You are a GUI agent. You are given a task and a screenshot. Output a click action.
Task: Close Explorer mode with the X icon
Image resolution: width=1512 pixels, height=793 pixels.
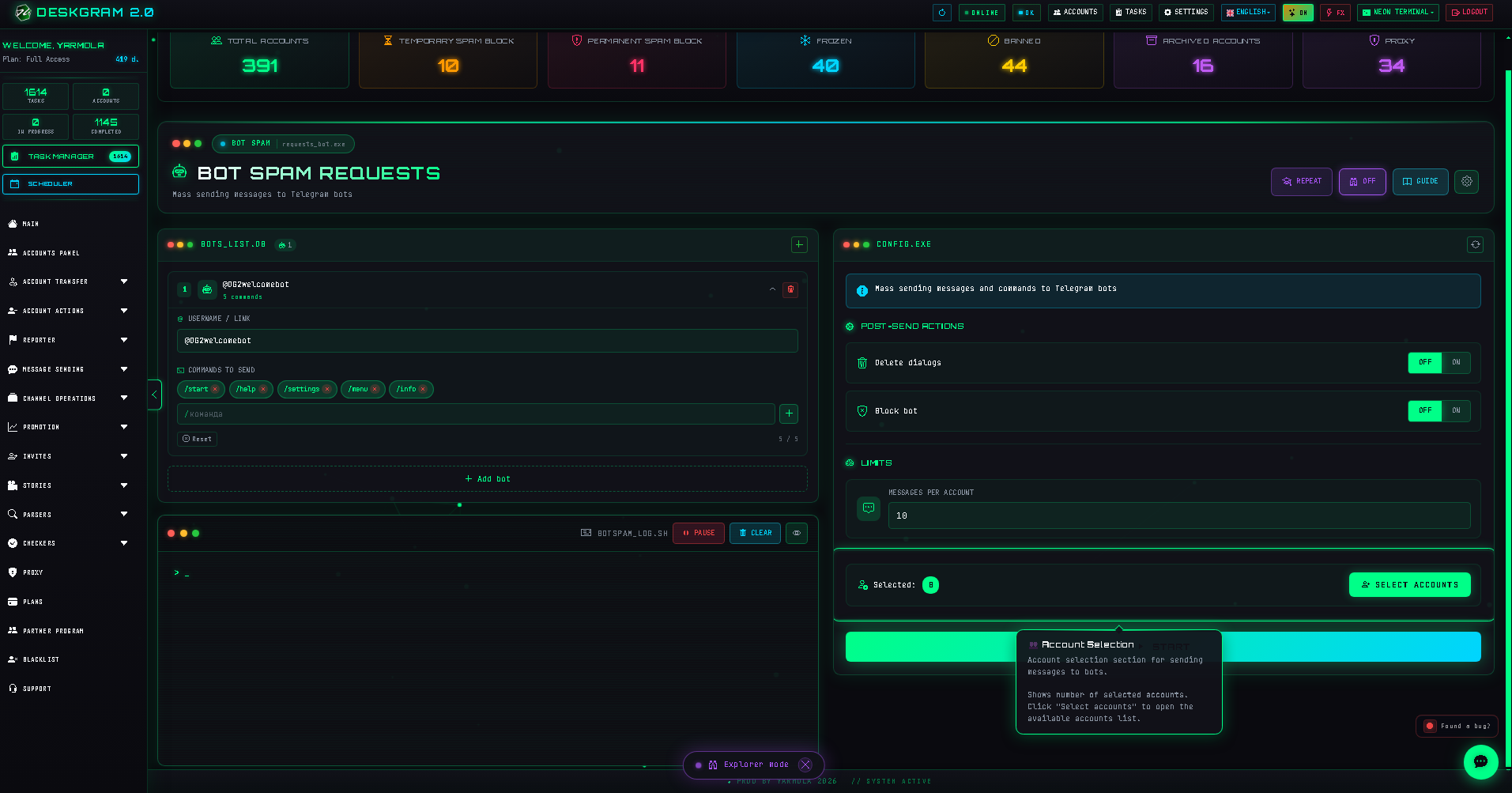click(805, 765)
